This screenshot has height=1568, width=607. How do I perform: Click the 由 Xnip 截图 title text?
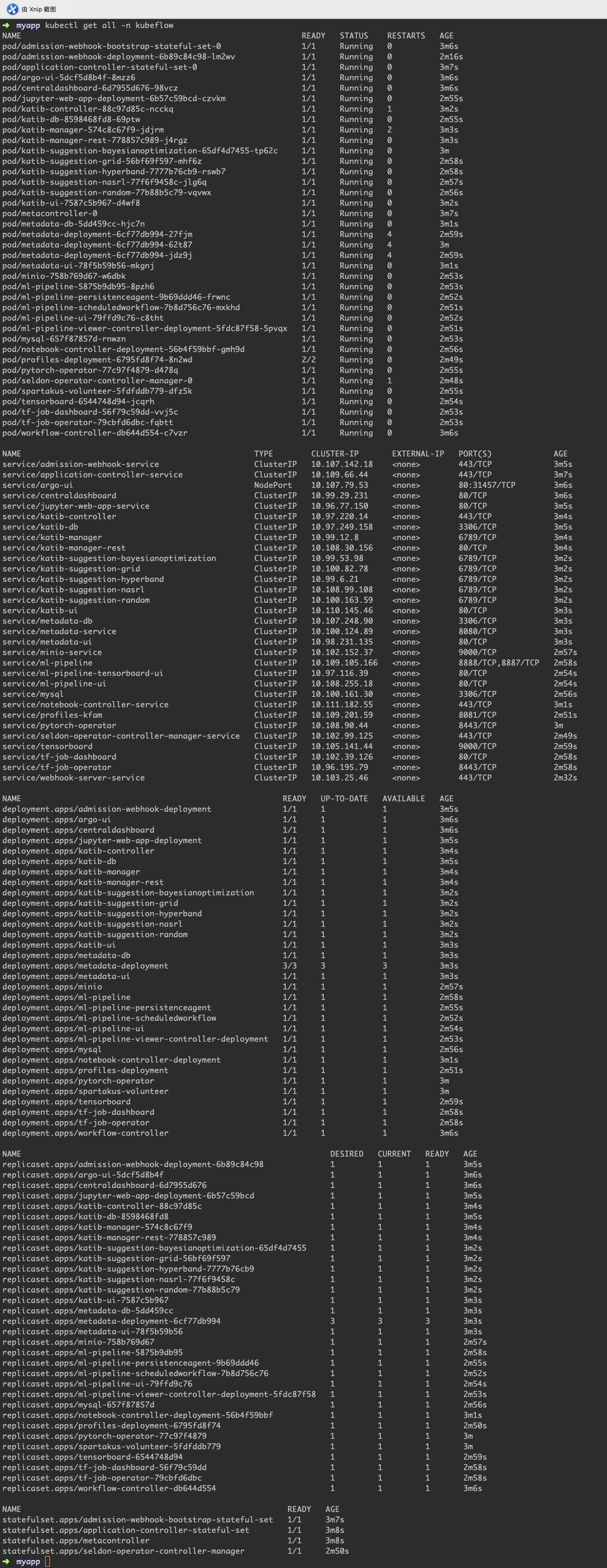pyautogui.click(x=39, y=9)
